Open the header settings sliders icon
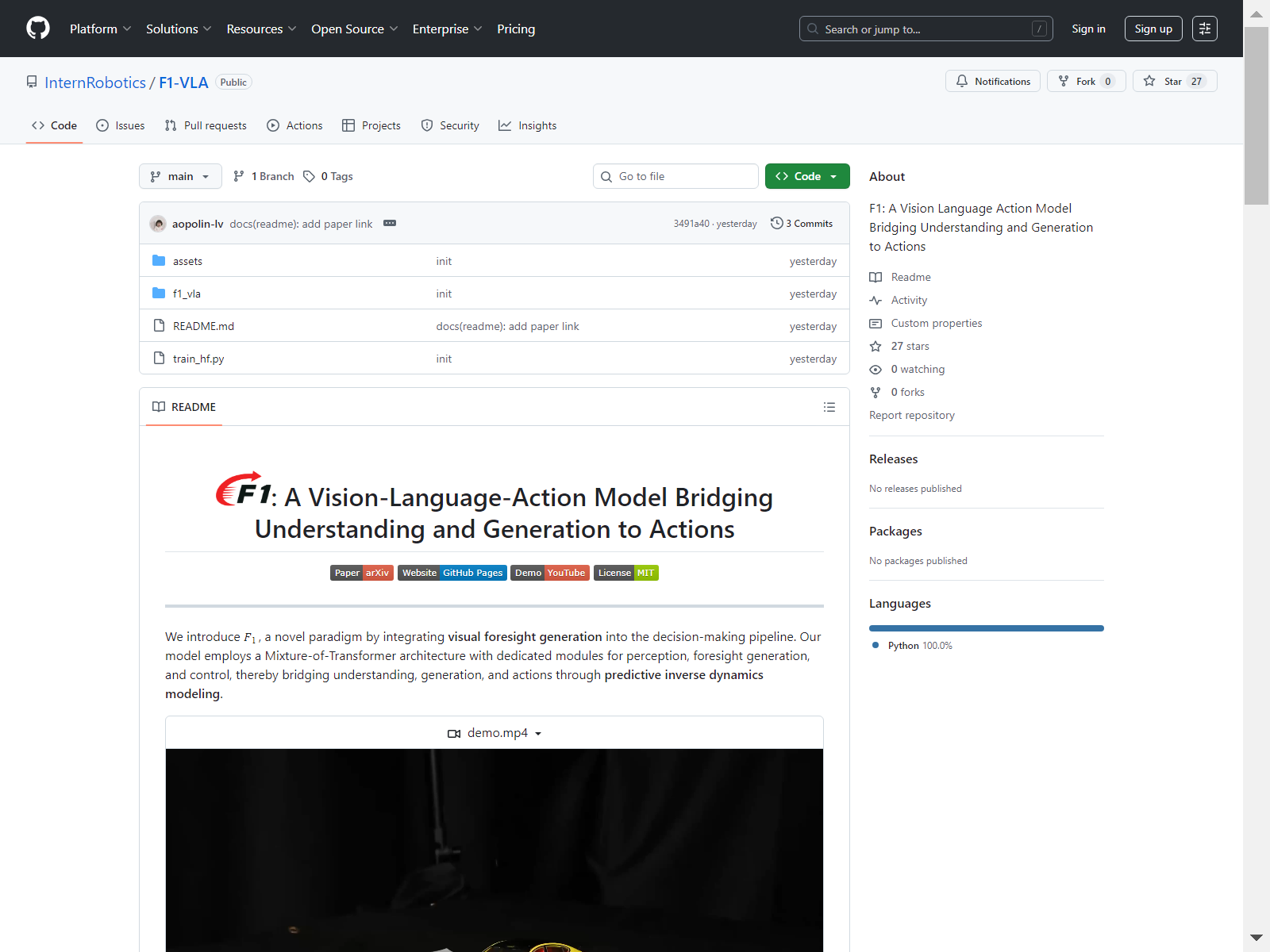Viewport: 1270px width, 952px height. [x=1204, y=29]
